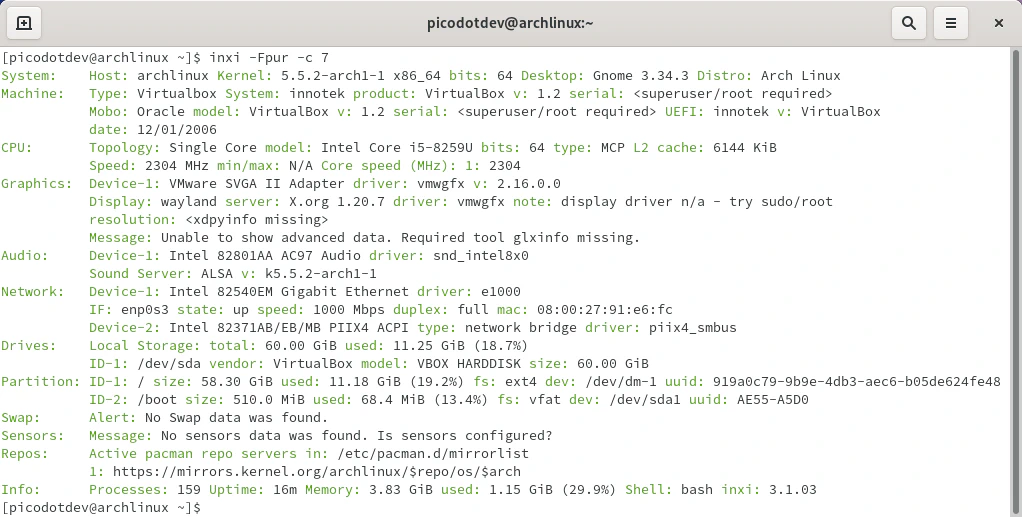
Task: Click the search icon in header bar
Action: tap(908, 22)
